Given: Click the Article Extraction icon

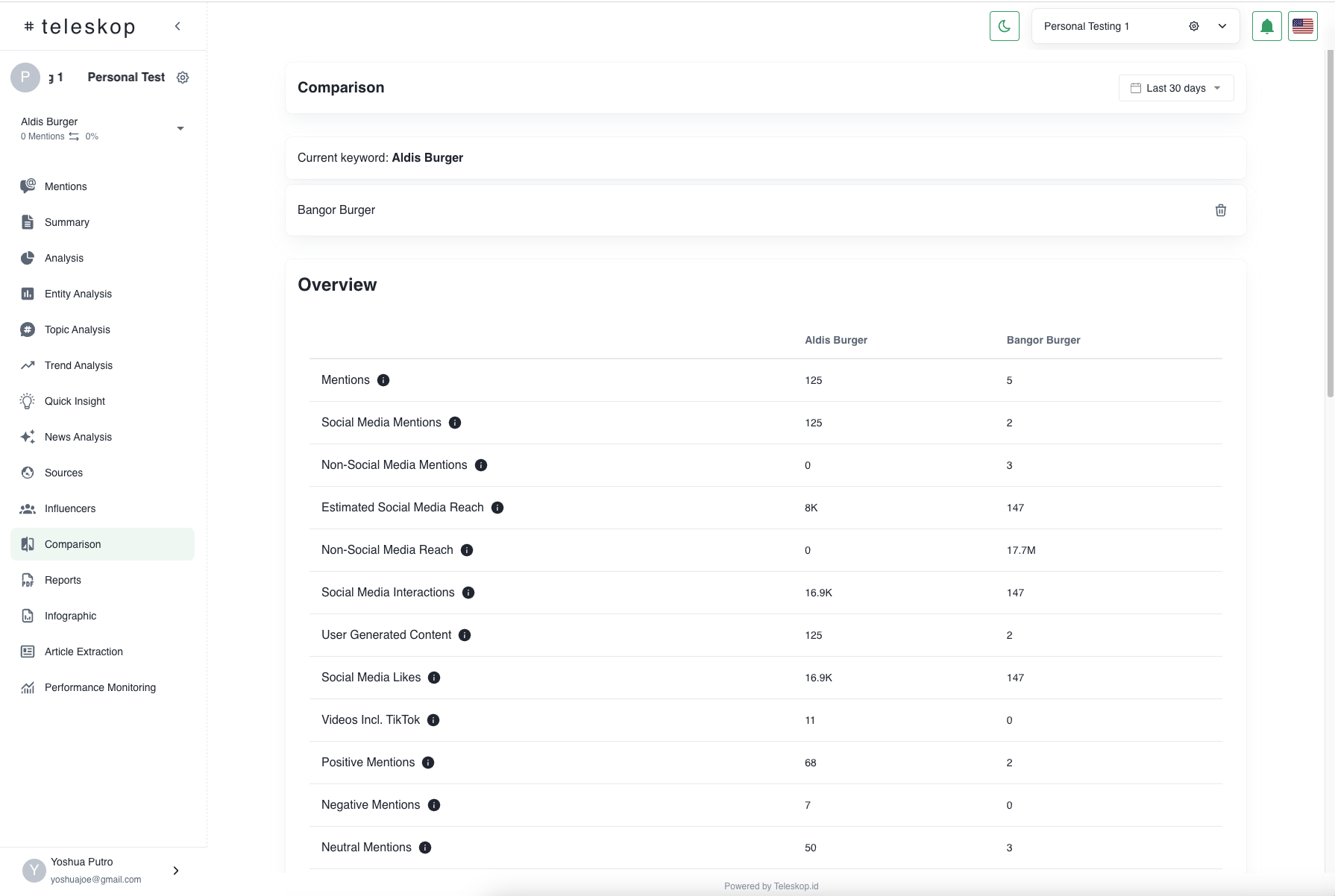Looking at the screenshot, I should tap(28, 652).
